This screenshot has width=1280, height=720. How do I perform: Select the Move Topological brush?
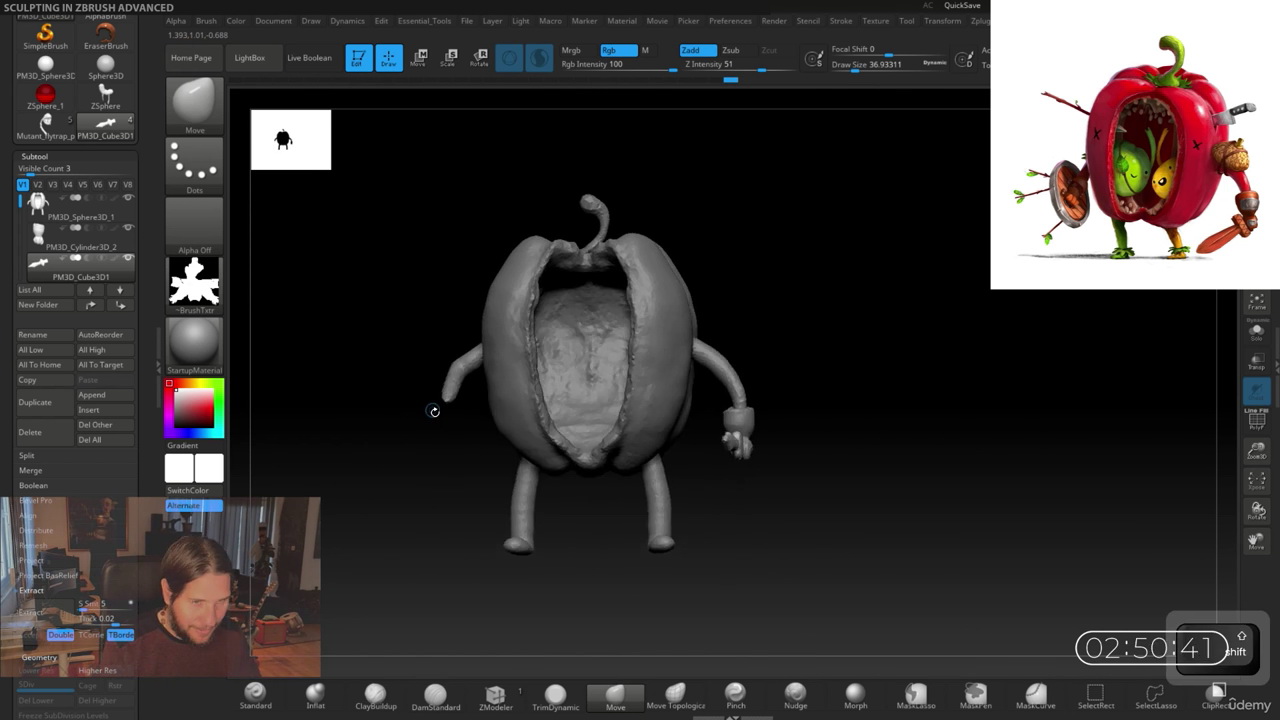click(675, 696)
